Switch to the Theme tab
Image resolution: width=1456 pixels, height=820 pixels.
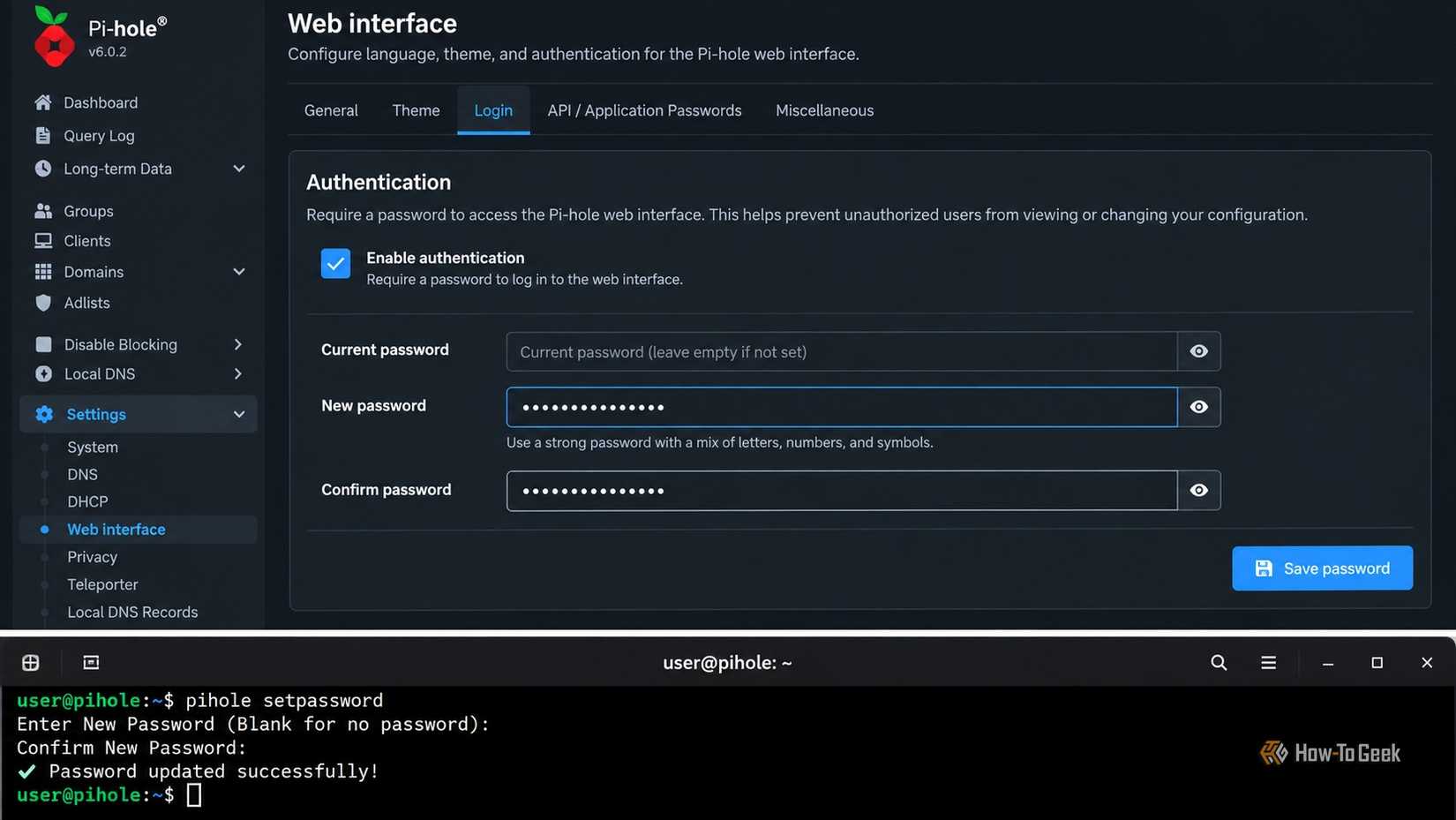(416, 110)
